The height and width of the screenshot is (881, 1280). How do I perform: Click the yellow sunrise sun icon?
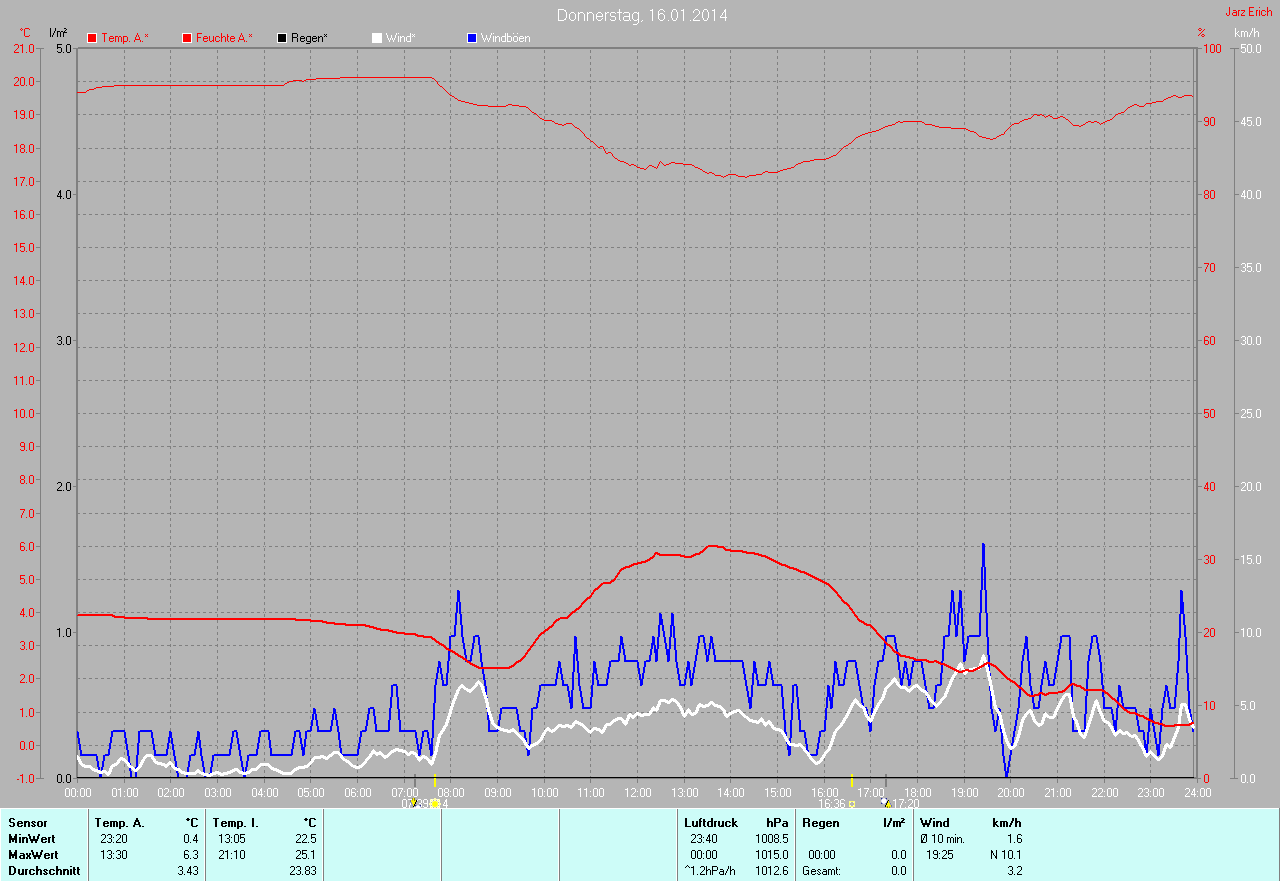[434, 803]
